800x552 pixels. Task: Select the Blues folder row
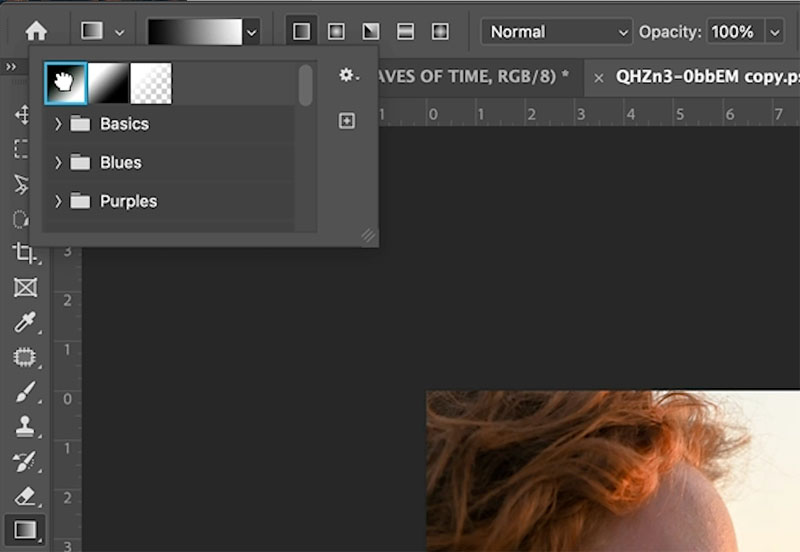click(x=170, y=162)
